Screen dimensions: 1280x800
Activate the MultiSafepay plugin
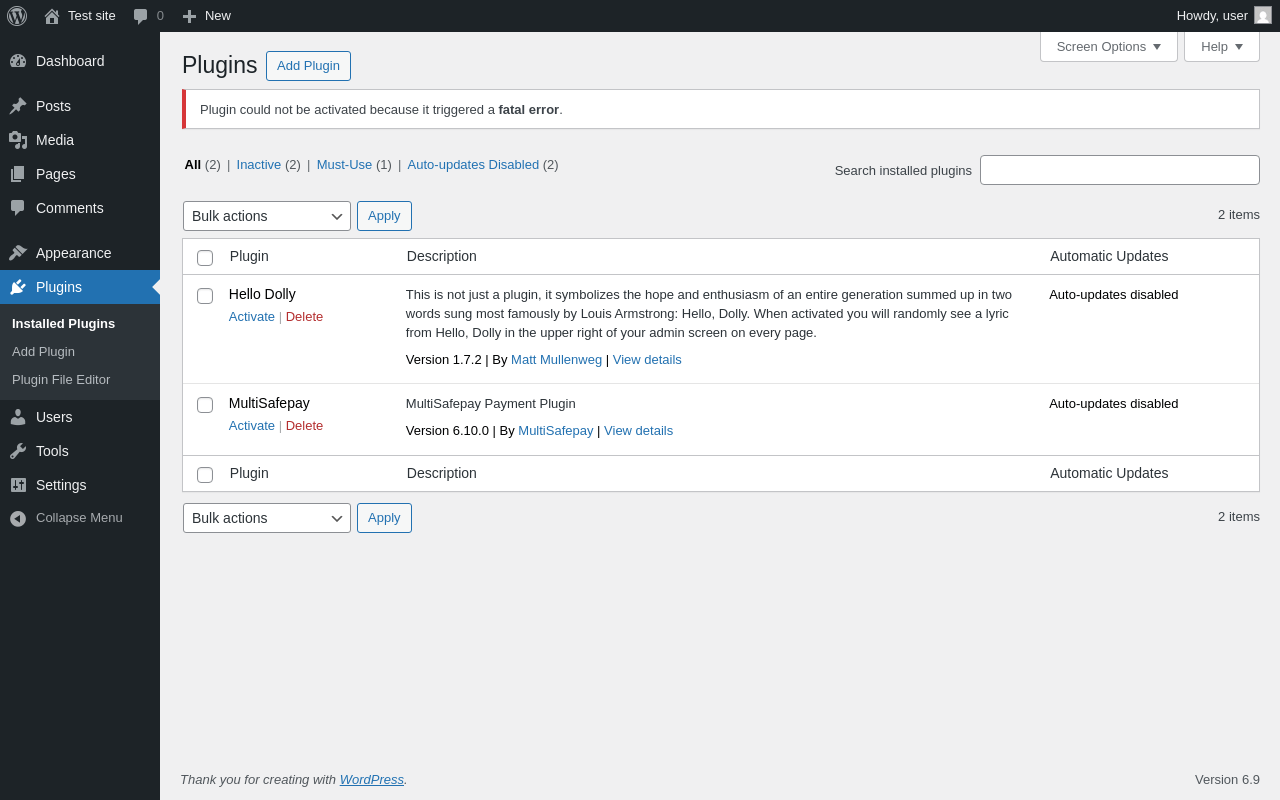[x=251, y=426]
